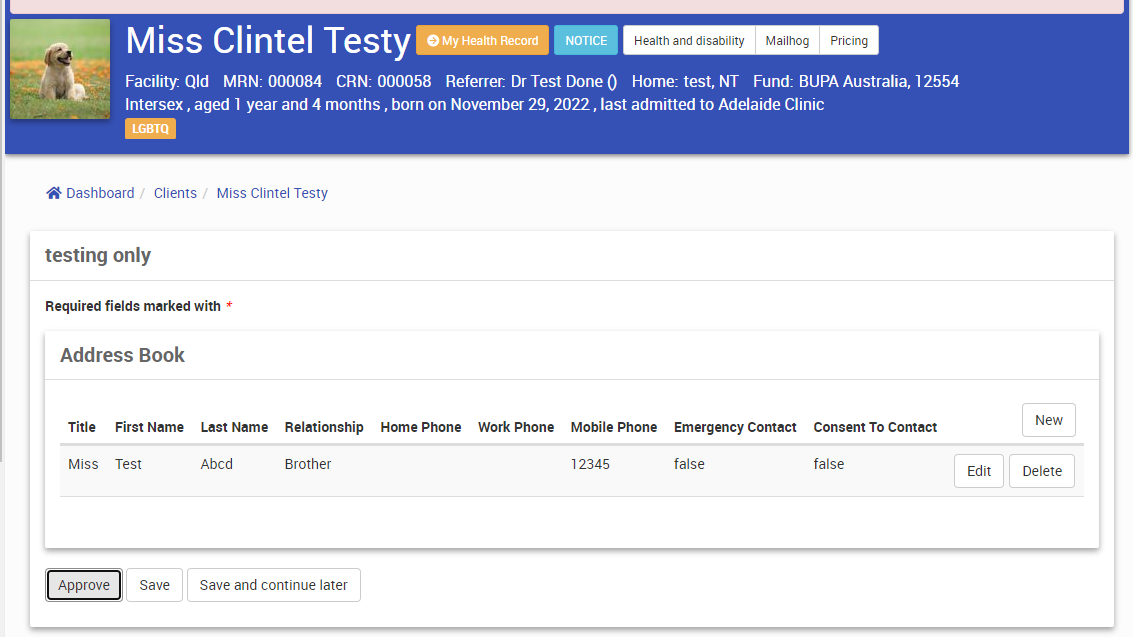Open the Clients breadcrumb link
This screenshot has width=1133, height=637.
175,193
